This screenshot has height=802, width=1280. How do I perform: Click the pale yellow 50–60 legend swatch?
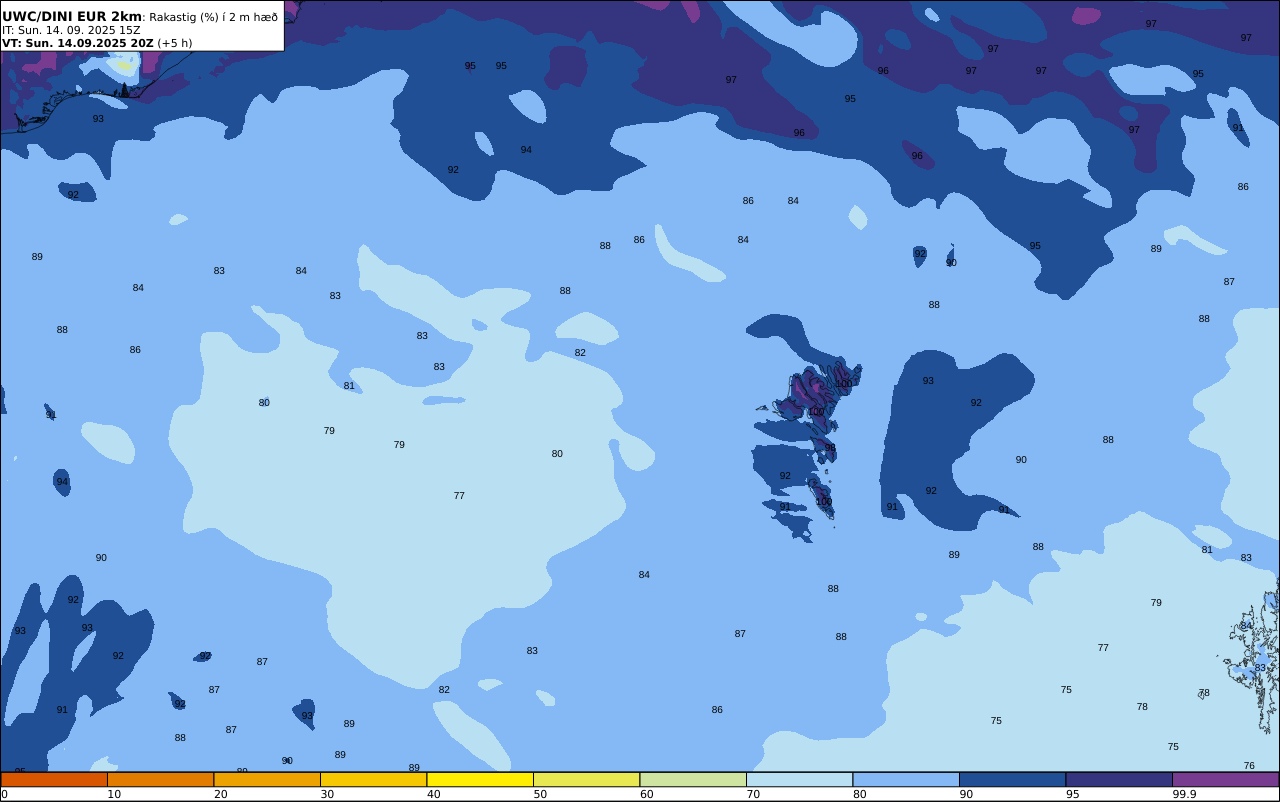tap(586, 779)
